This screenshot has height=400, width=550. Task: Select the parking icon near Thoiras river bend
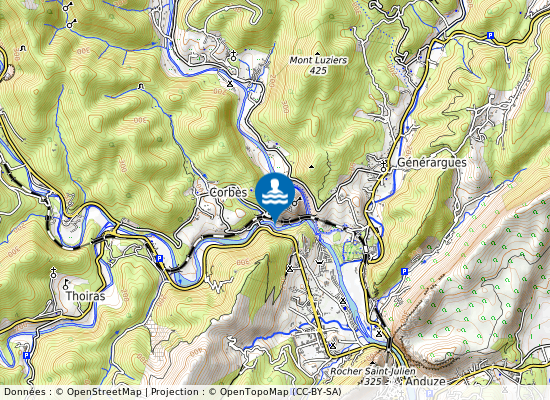click(160, 259)
